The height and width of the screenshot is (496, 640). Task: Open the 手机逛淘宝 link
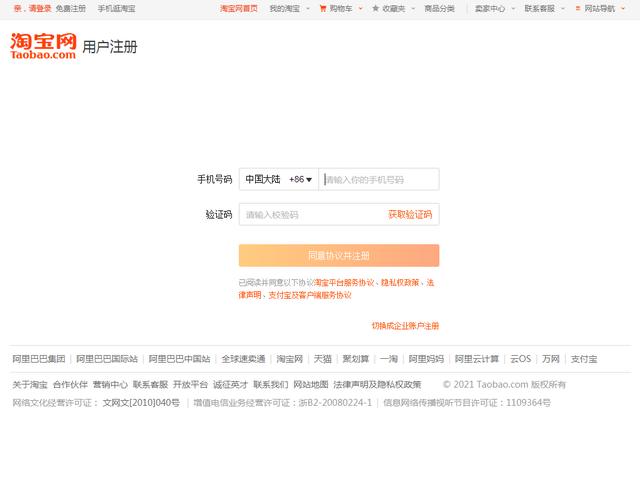click(116, 8)
